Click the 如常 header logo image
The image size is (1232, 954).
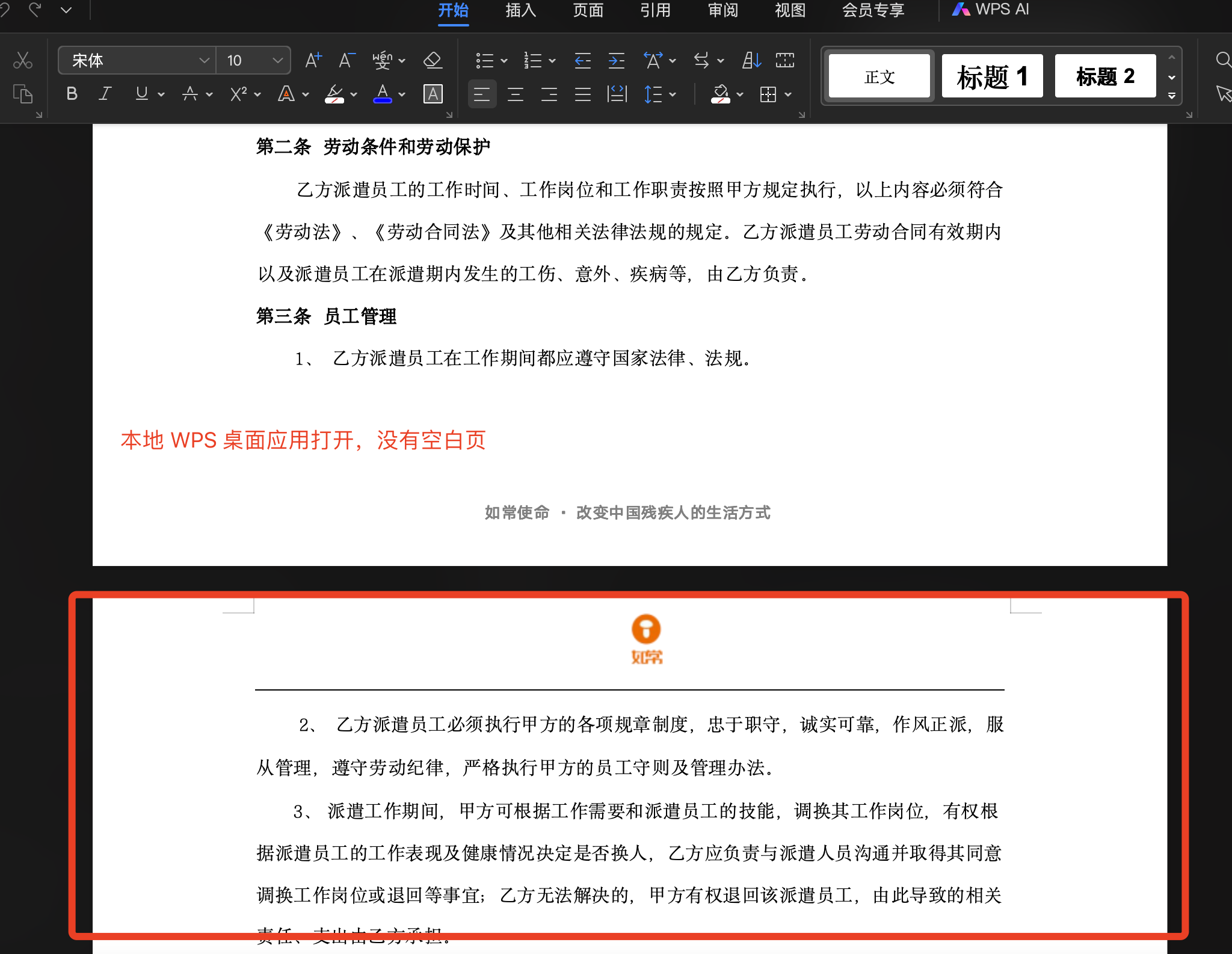coord(647,639)
